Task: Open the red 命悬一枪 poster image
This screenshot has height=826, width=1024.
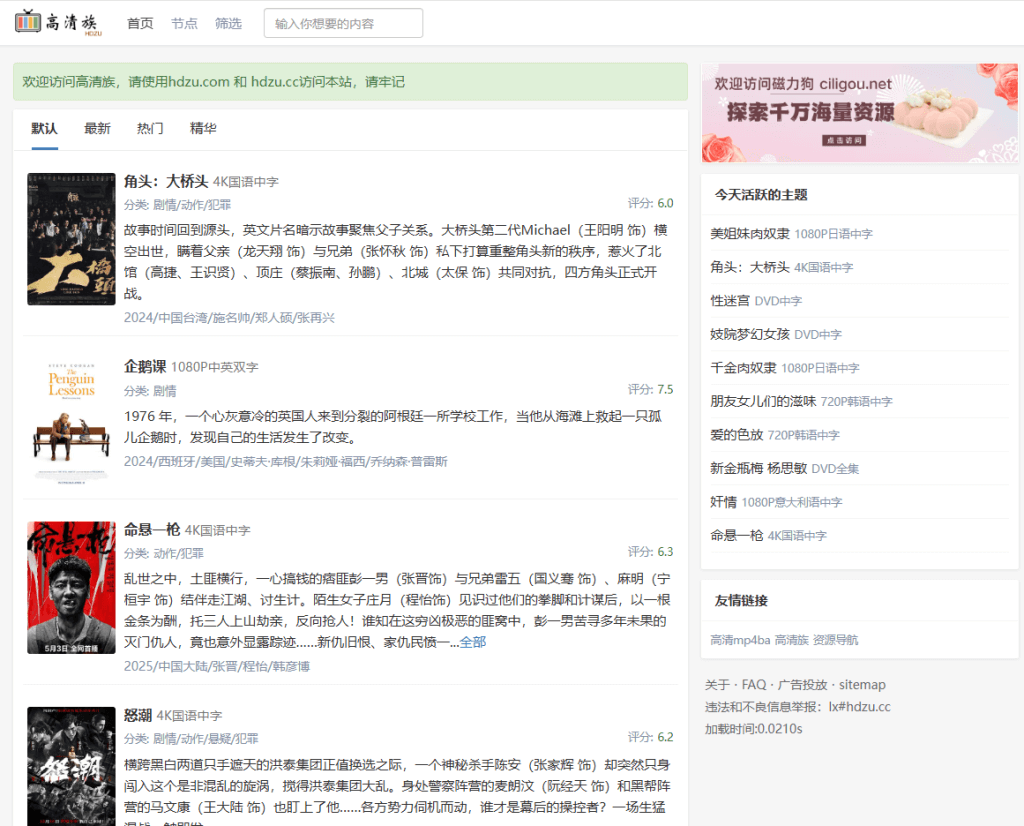Action: (71, 587)
